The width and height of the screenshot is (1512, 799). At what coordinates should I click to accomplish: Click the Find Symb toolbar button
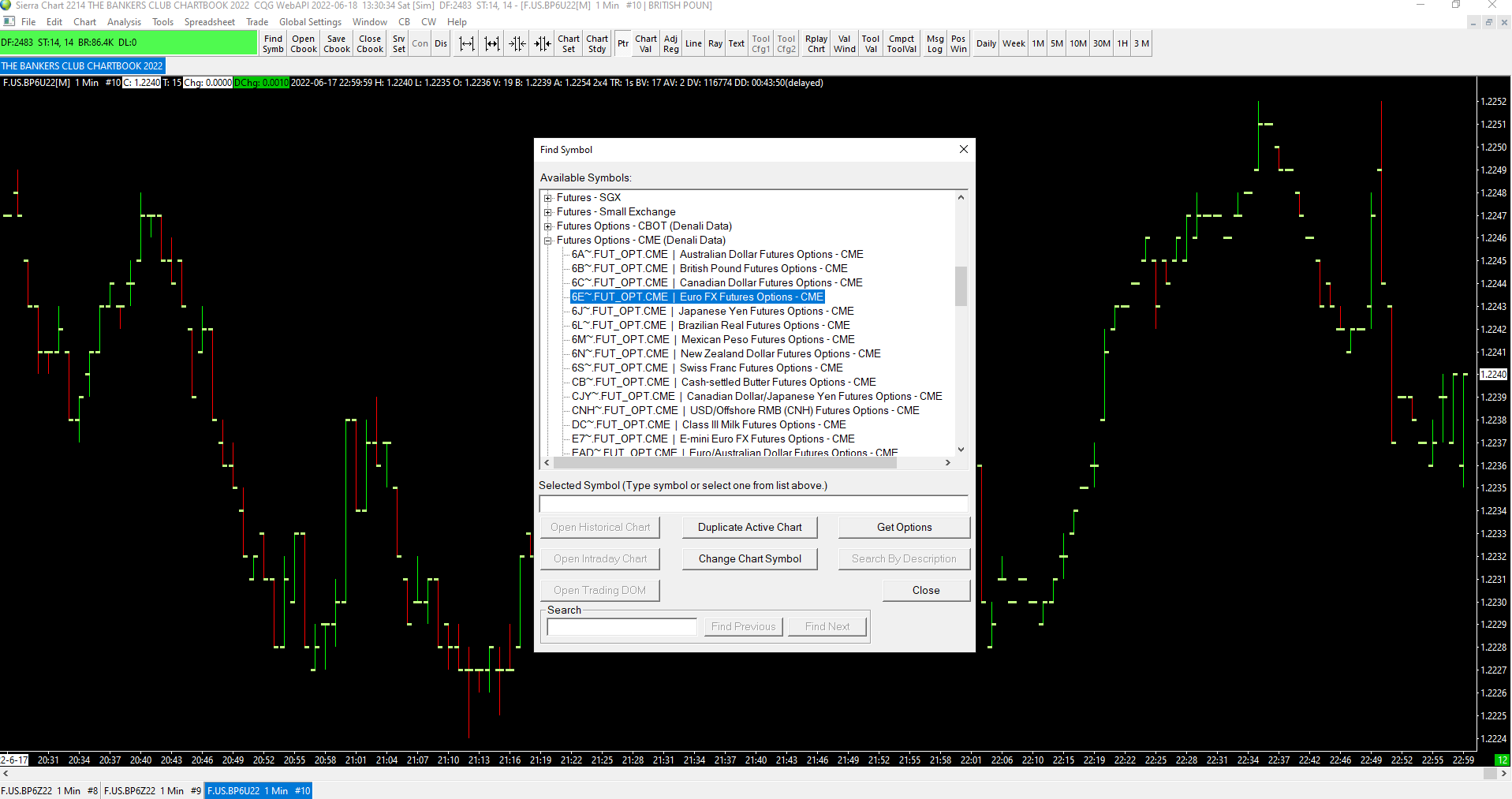(273, 43)
